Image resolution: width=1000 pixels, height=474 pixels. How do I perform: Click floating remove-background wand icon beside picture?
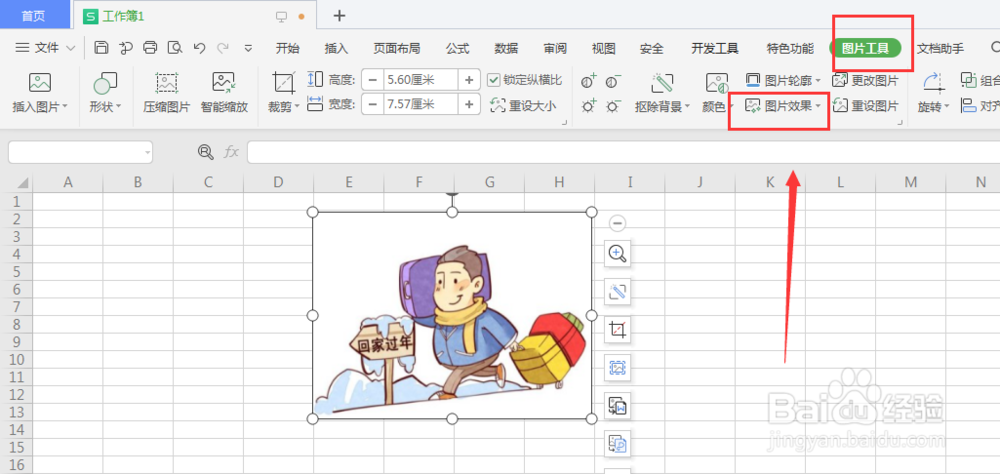tap(617, 292)
